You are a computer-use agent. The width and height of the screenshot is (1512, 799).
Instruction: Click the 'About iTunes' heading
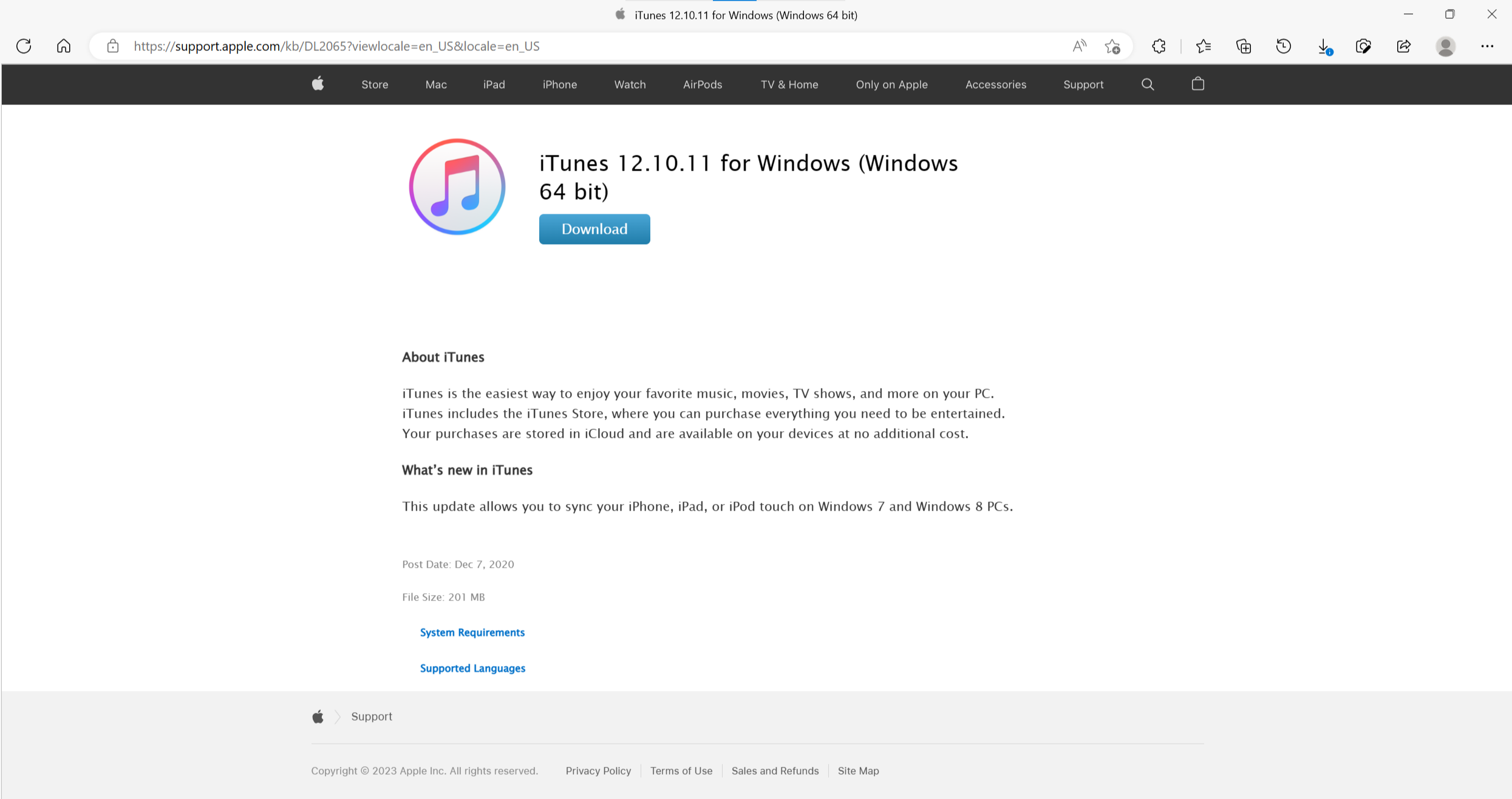(443, 357)
